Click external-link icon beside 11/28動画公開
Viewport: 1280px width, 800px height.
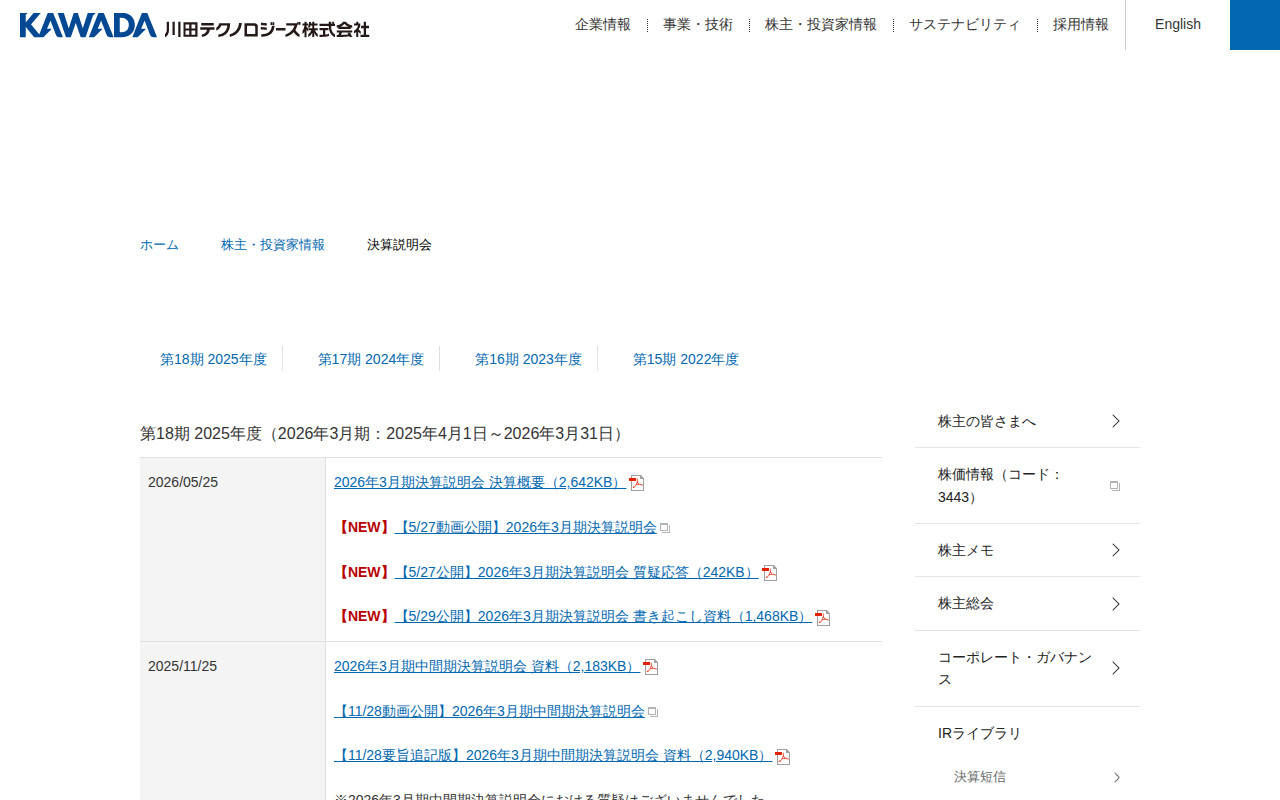point(653,712)
